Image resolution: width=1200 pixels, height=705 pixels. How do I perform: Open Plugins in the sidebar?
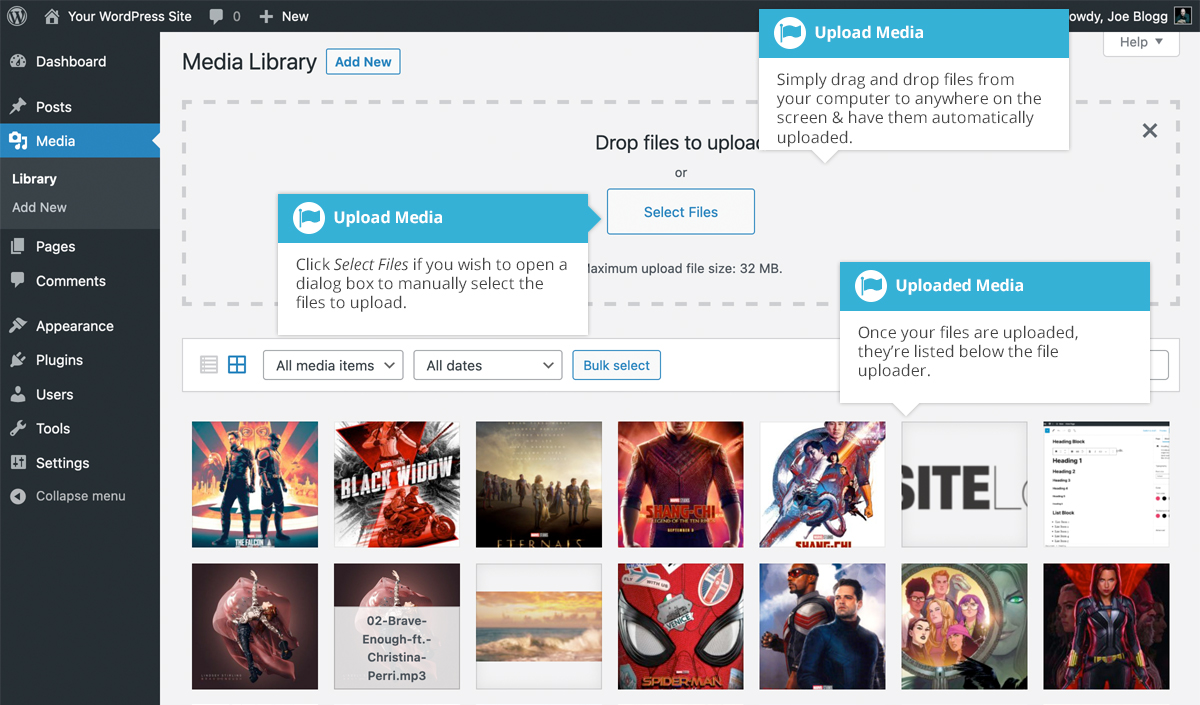coord(80,360)
